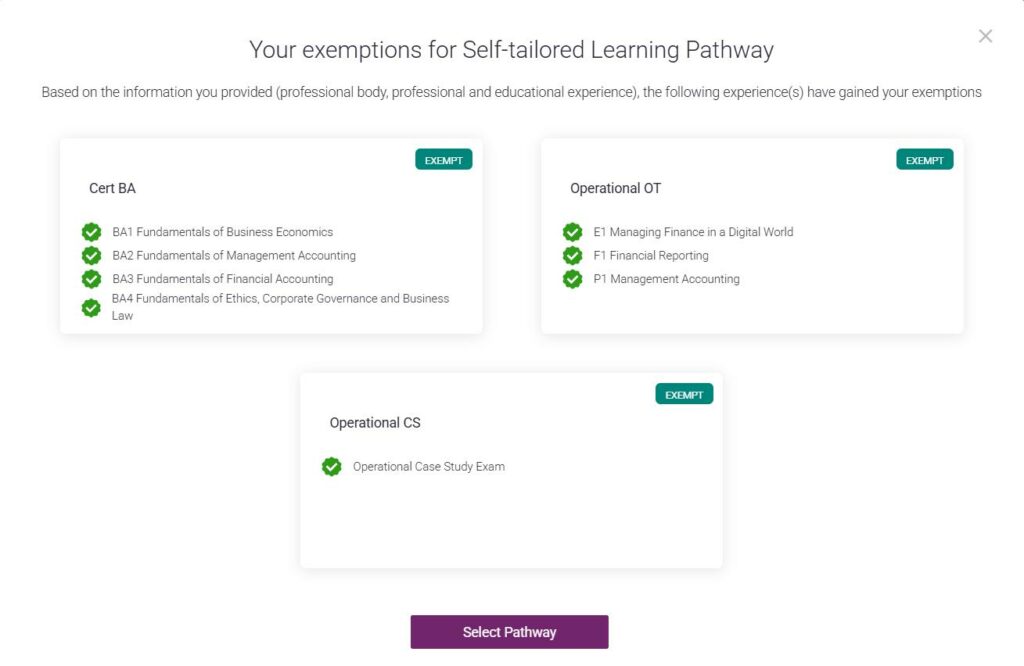Click green checkmark beside BA1 Fundamentals of Business Economics
Screen dimensions: 1024x666
[x=91, y=232]
